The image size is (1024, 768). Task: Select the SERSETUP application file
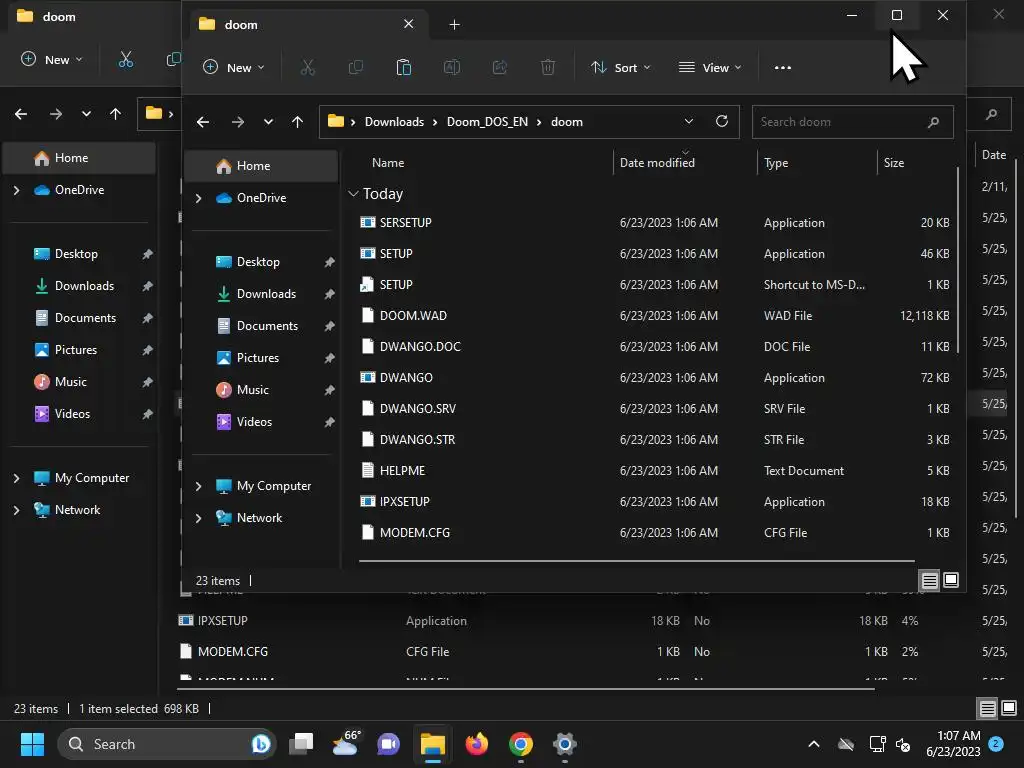coord(655,223)
